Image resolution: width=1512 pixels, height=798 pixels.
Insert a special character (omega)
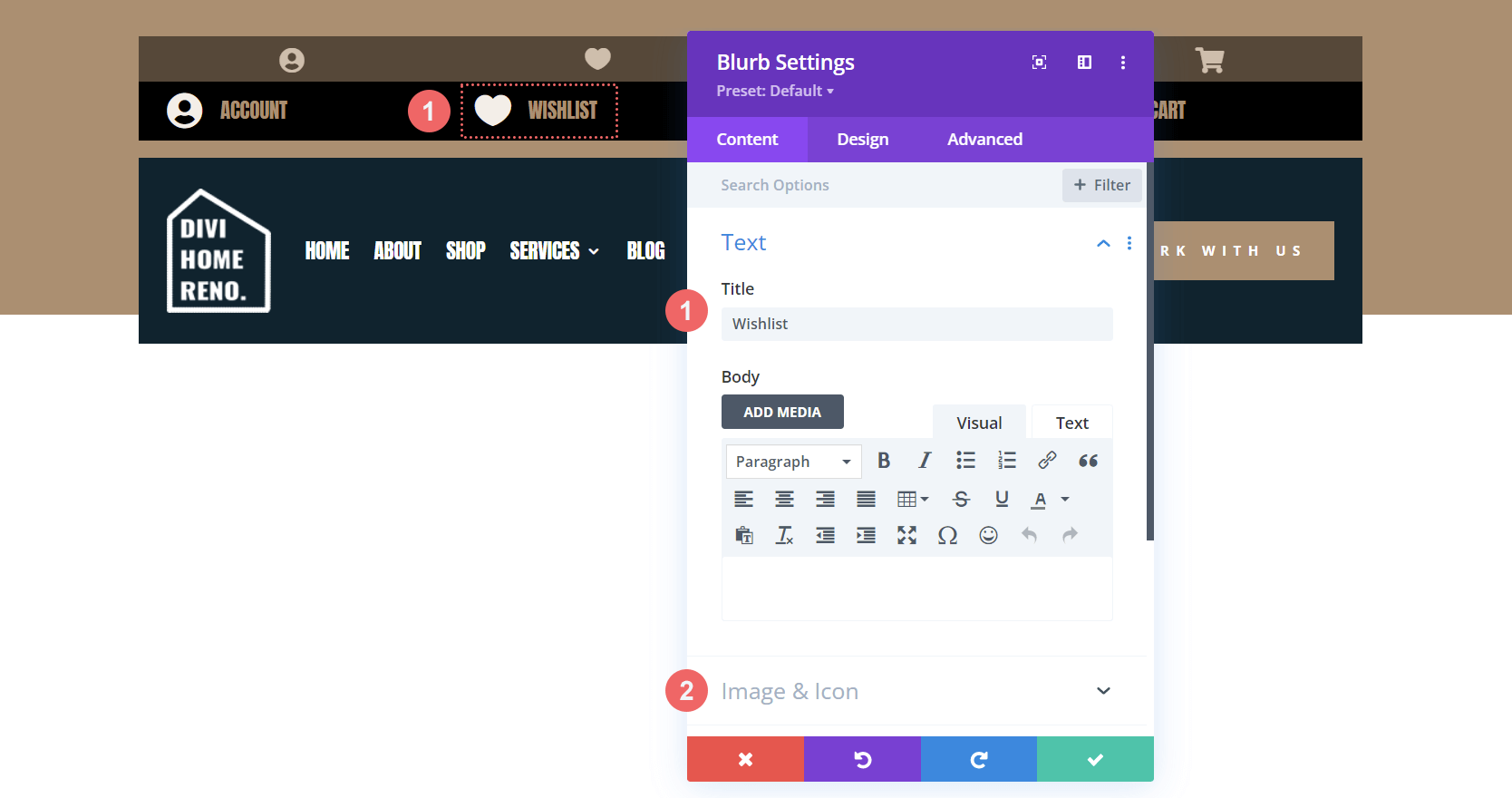947,535
